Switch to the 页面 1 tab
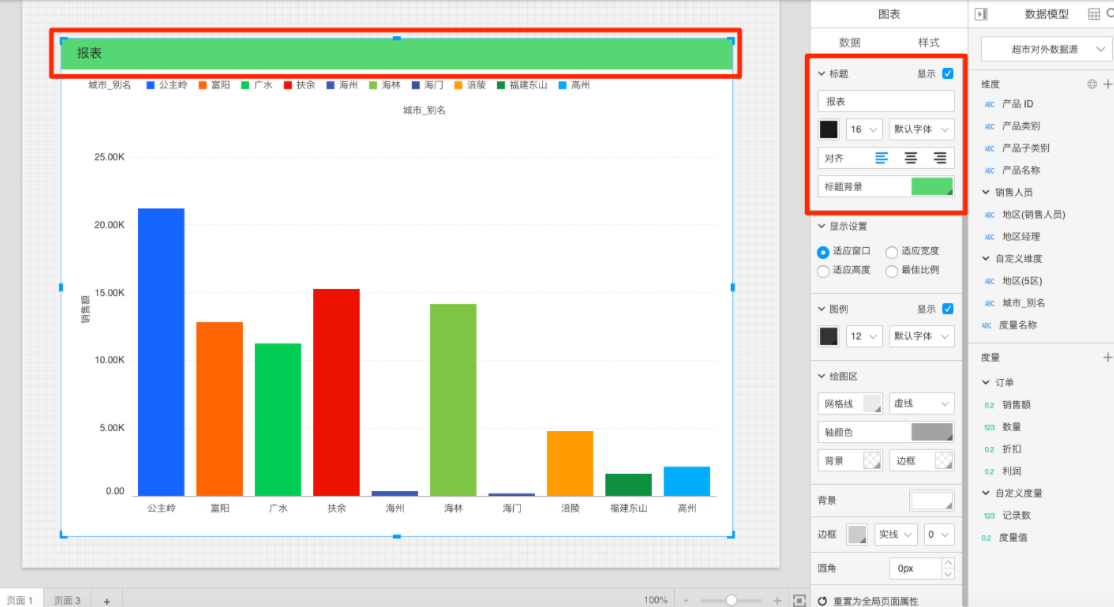 20,601
